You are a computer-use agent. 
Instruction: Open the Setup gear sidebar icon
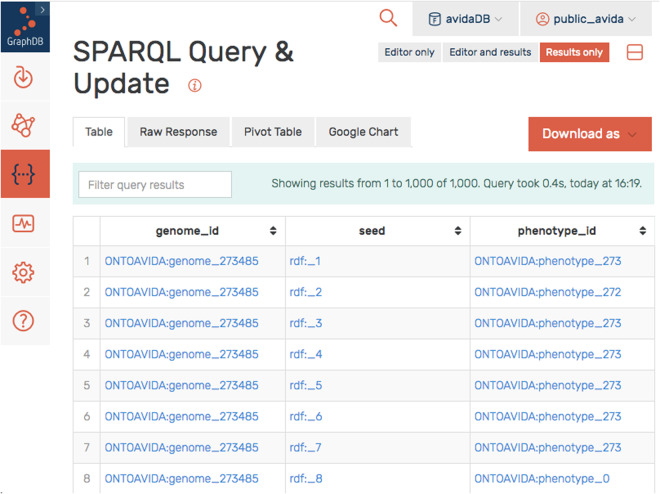24,272
